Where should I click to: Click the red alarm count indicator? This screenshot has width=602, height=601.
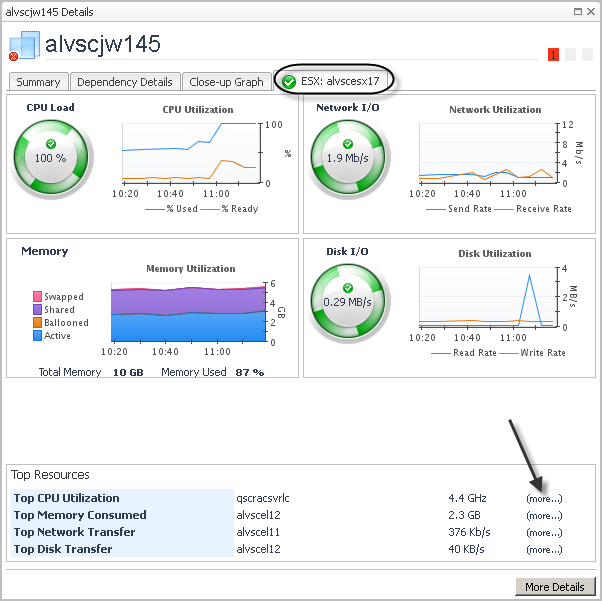point(553,55)
